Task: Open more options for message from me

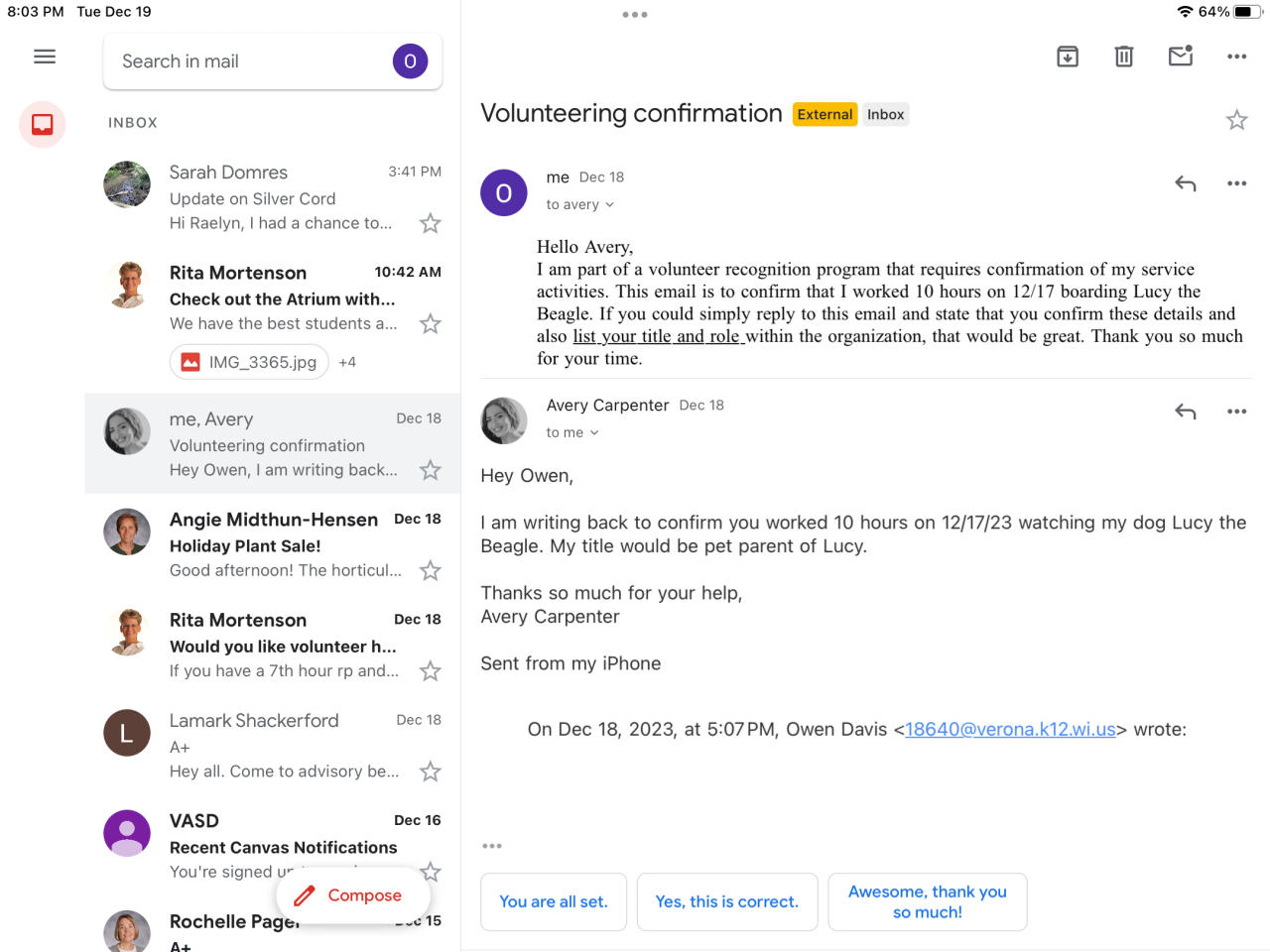Action: click(x=1236, y=183)
